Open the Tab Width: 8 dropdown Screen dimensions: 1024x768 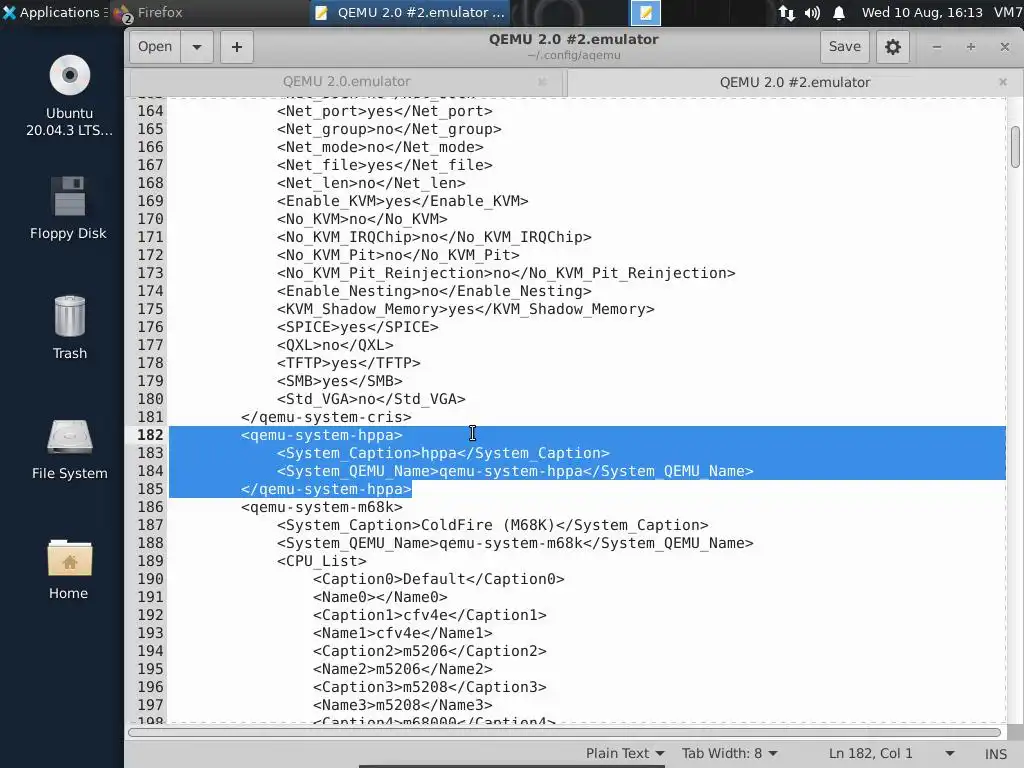(x=729, y=753)
